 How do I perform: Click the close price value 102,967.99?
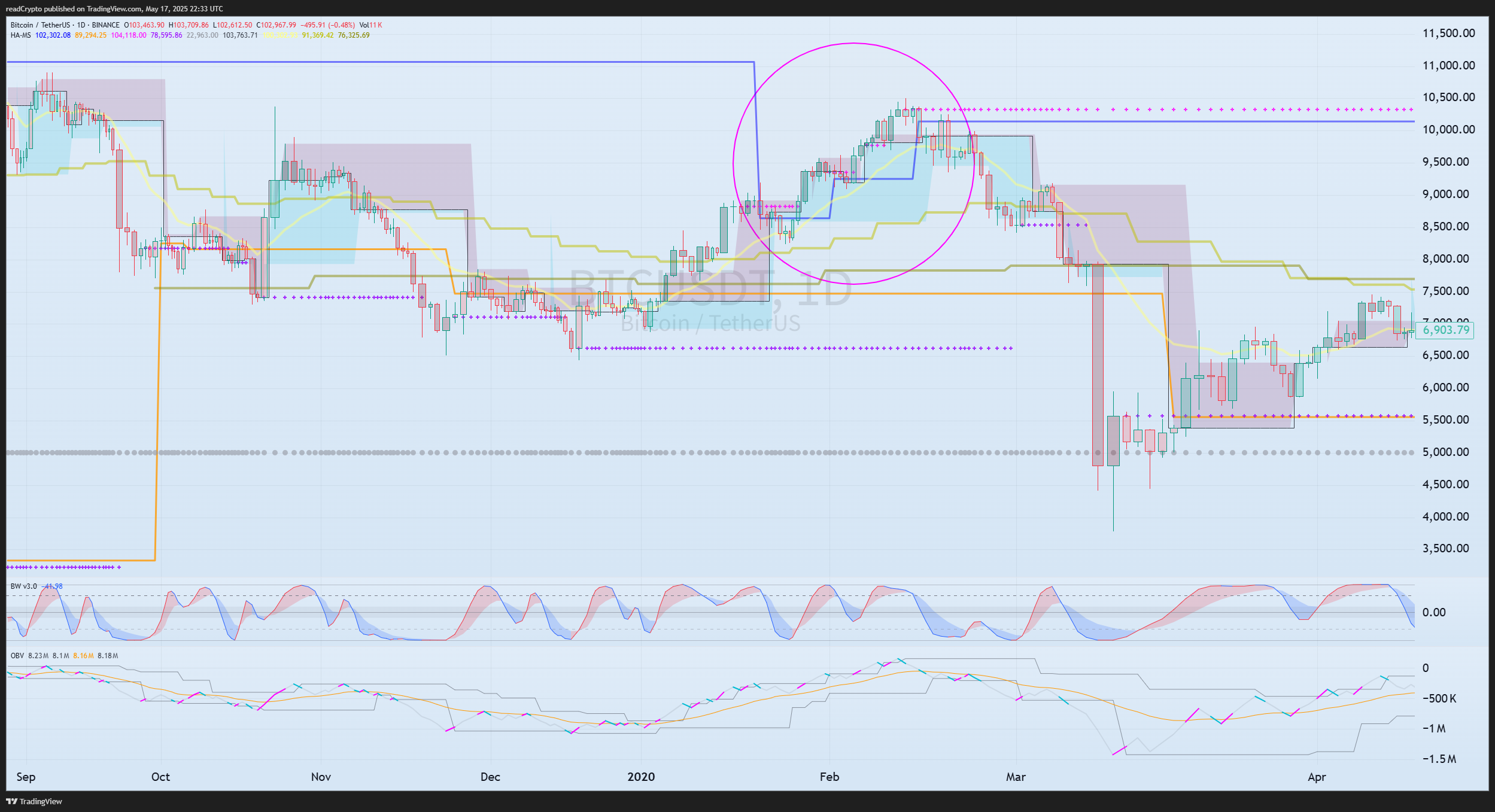tap(278, 25)
